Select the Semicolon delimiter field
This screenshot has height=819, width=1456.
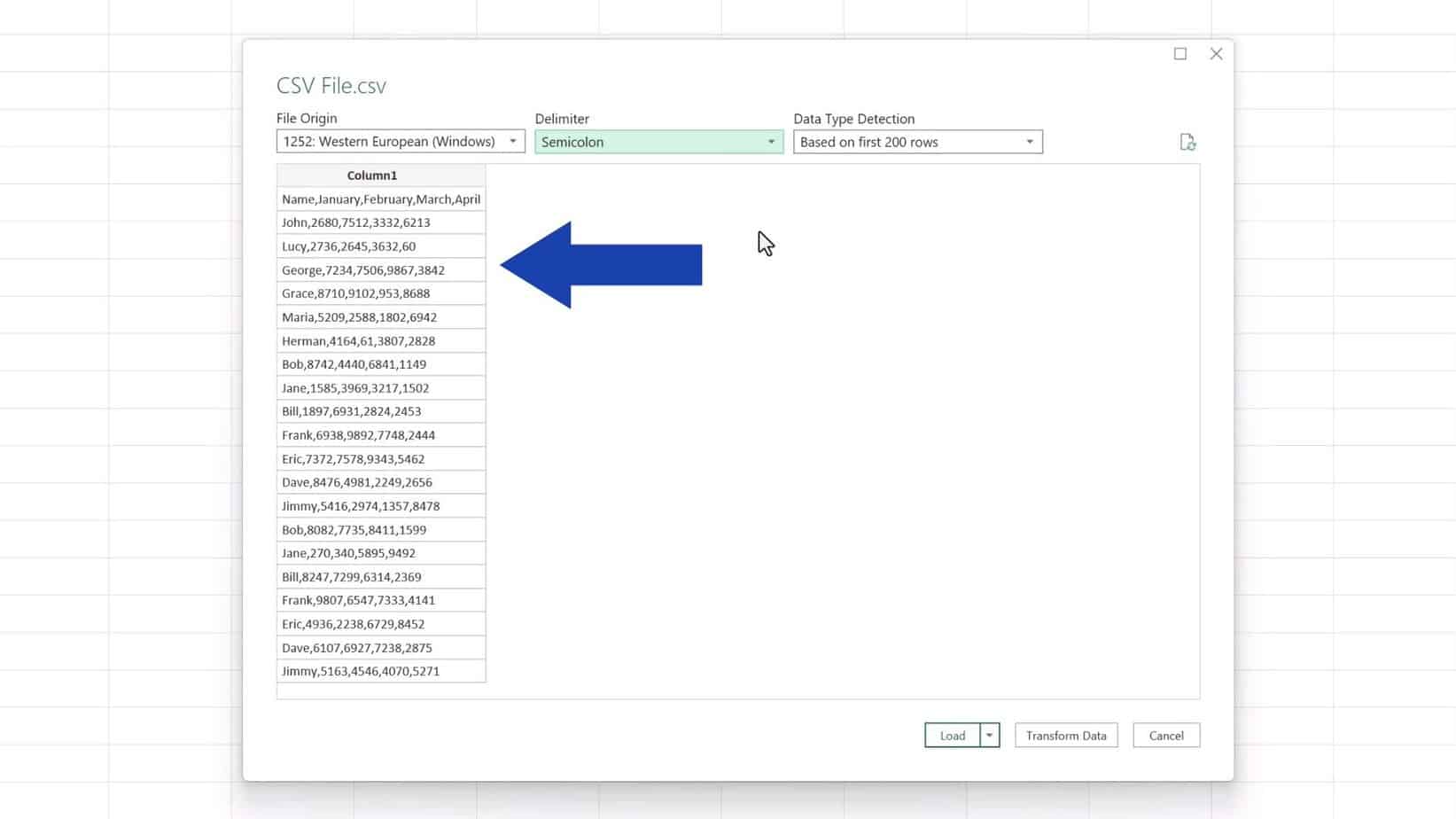pos(647,142)
